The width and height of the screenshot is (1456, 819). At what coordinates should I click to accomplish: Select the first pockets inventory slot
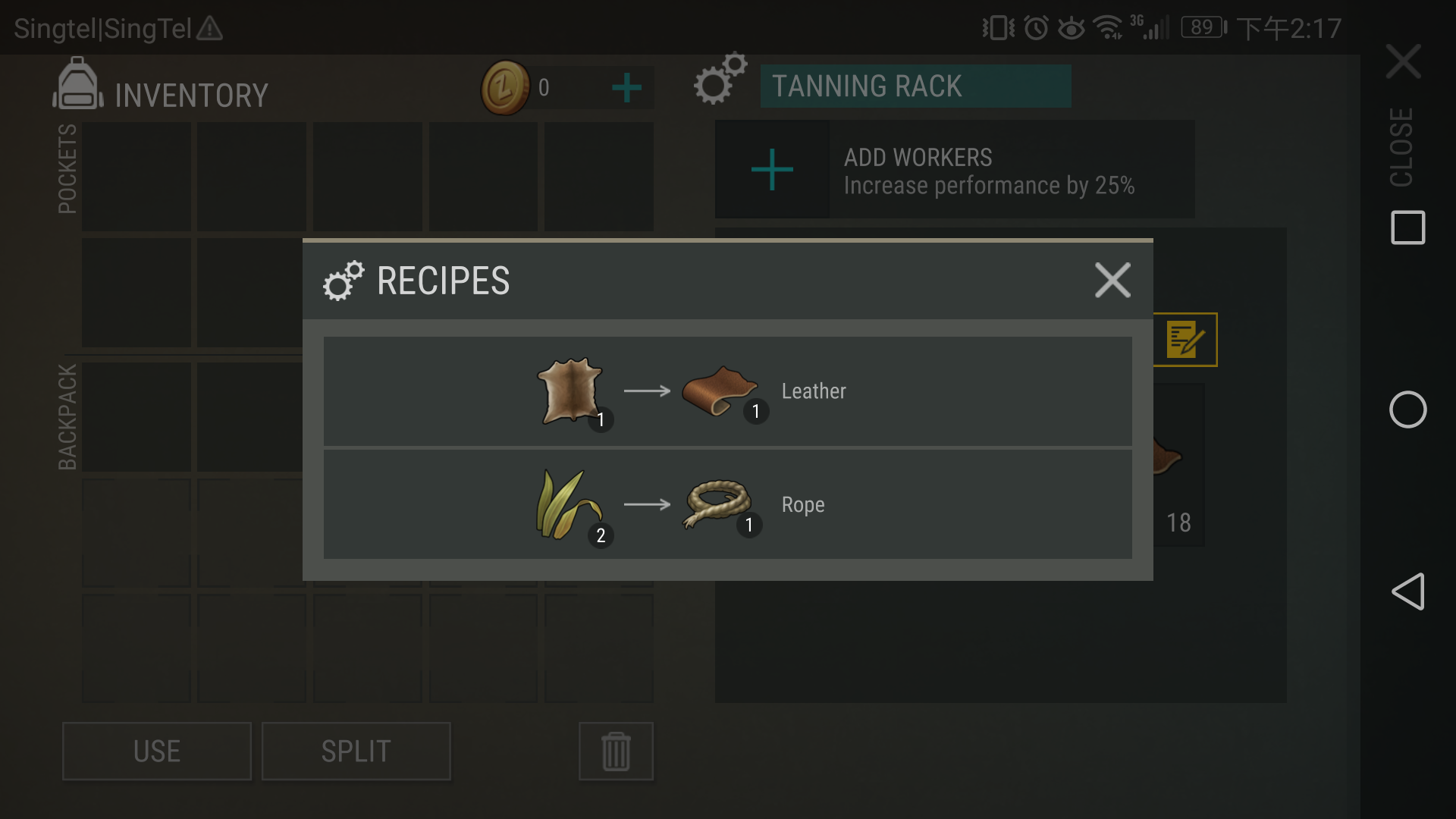136,177
